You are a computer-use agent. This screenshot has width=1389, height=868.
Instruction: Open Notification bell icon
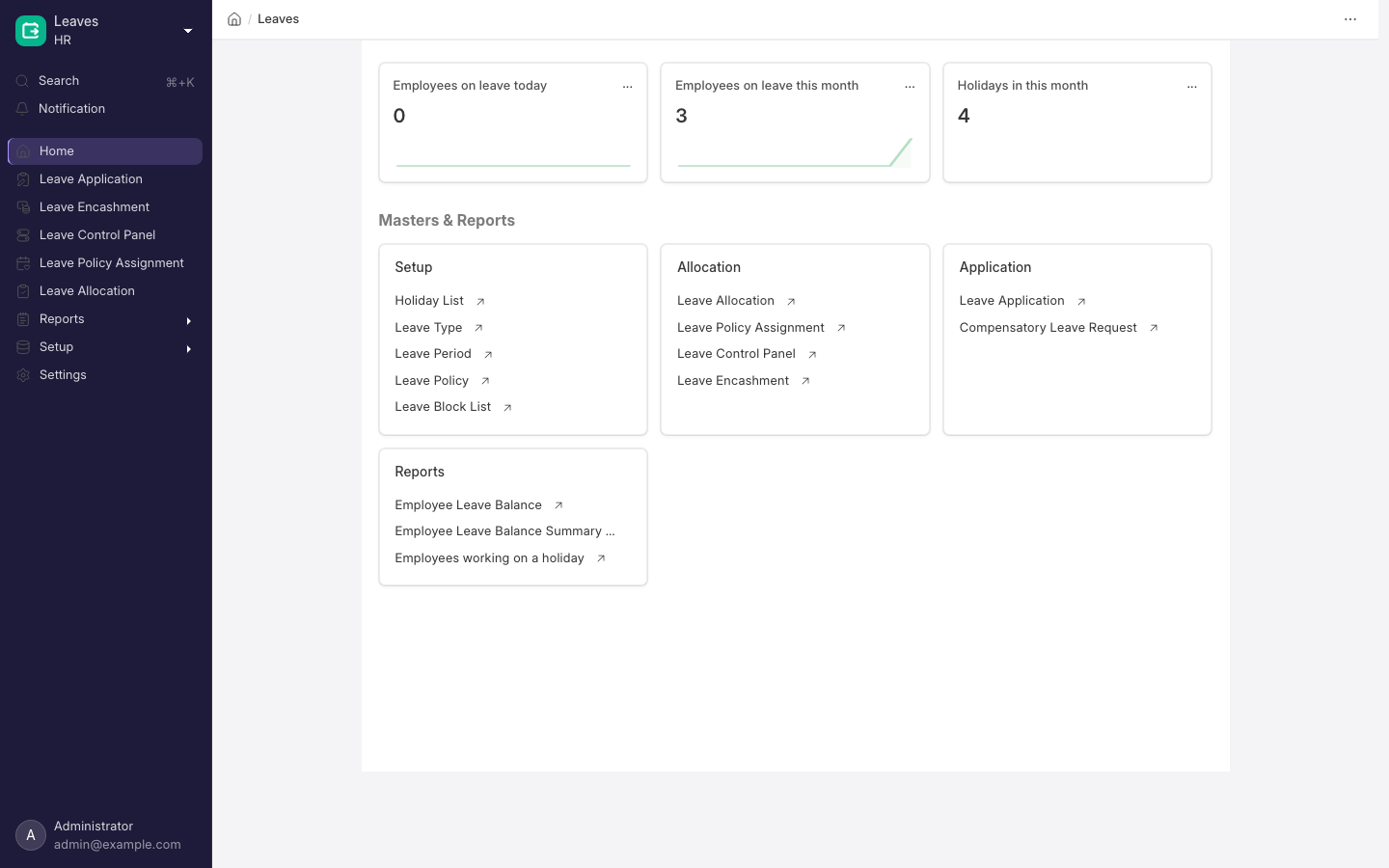(x=22, y=109)
